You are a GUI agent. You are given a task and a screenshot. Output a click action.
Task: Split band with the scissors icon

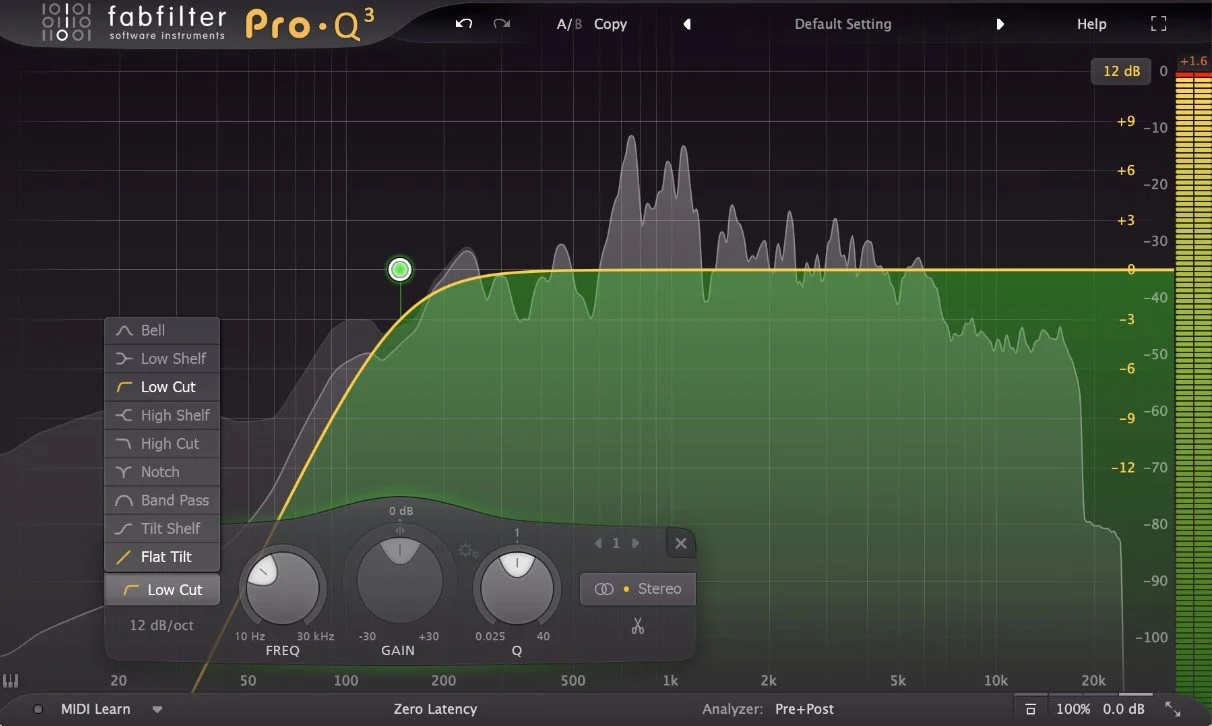(637, 627)
